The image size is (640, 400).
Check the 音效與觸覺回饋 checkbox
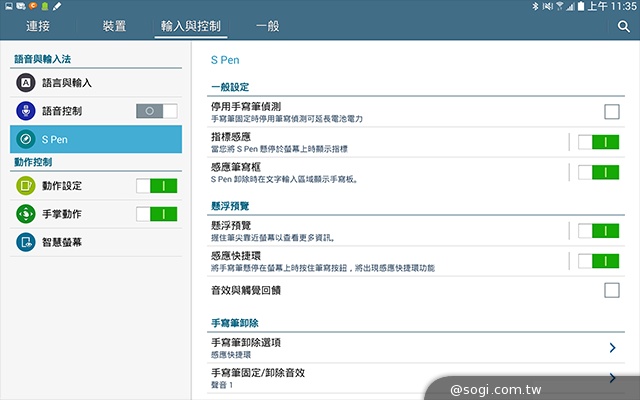pyautogui.click(x=612, y=290)
